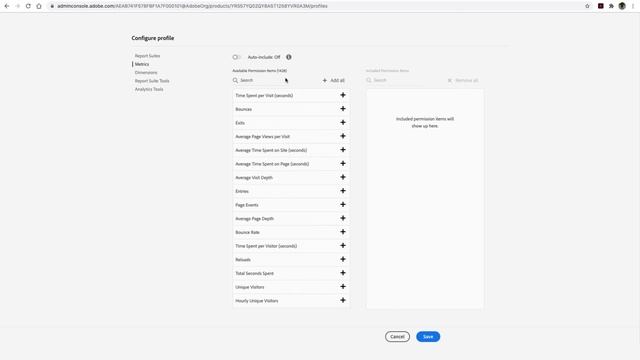Open the Report Suites section

[147, 56]
